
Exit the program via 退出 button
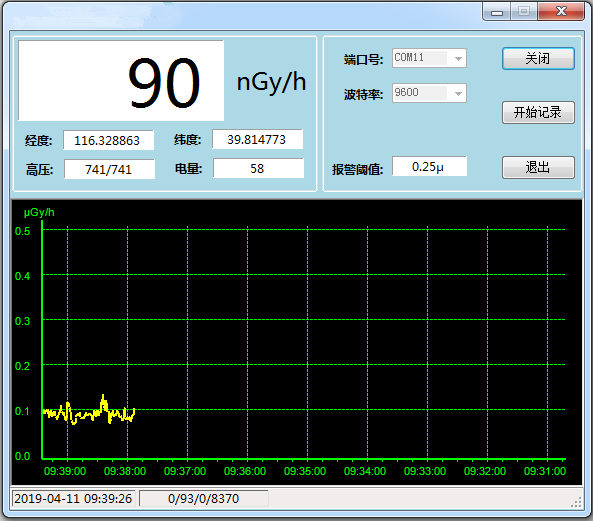(x=538, y=167)
